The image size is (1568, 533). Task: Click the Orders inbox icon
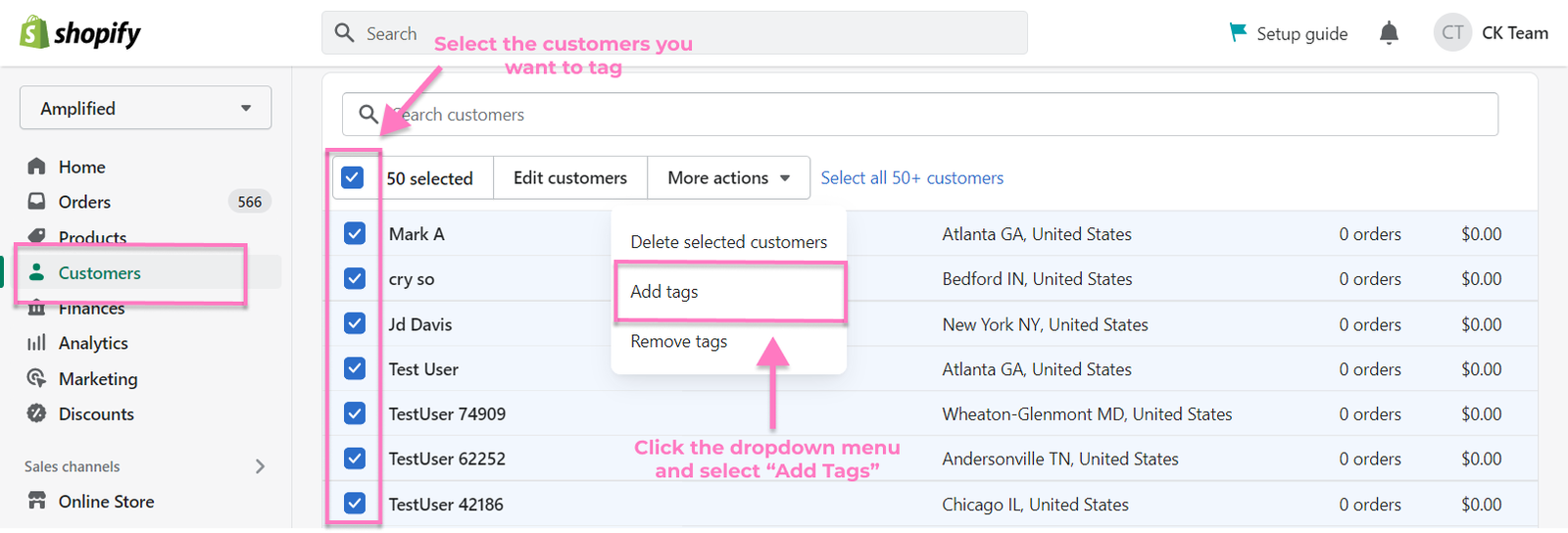click(37, 202)
